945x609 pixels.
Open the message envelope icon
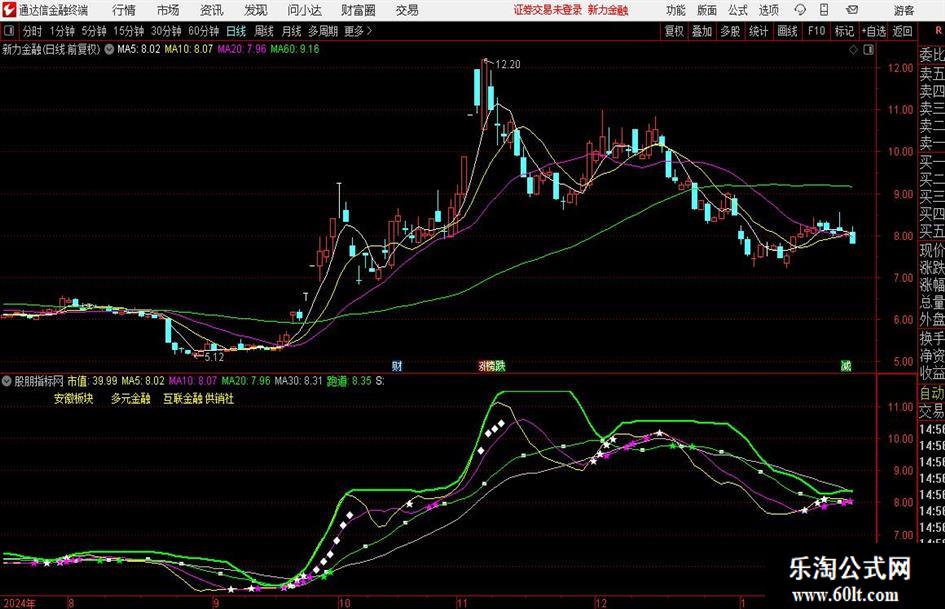point(852,10)
